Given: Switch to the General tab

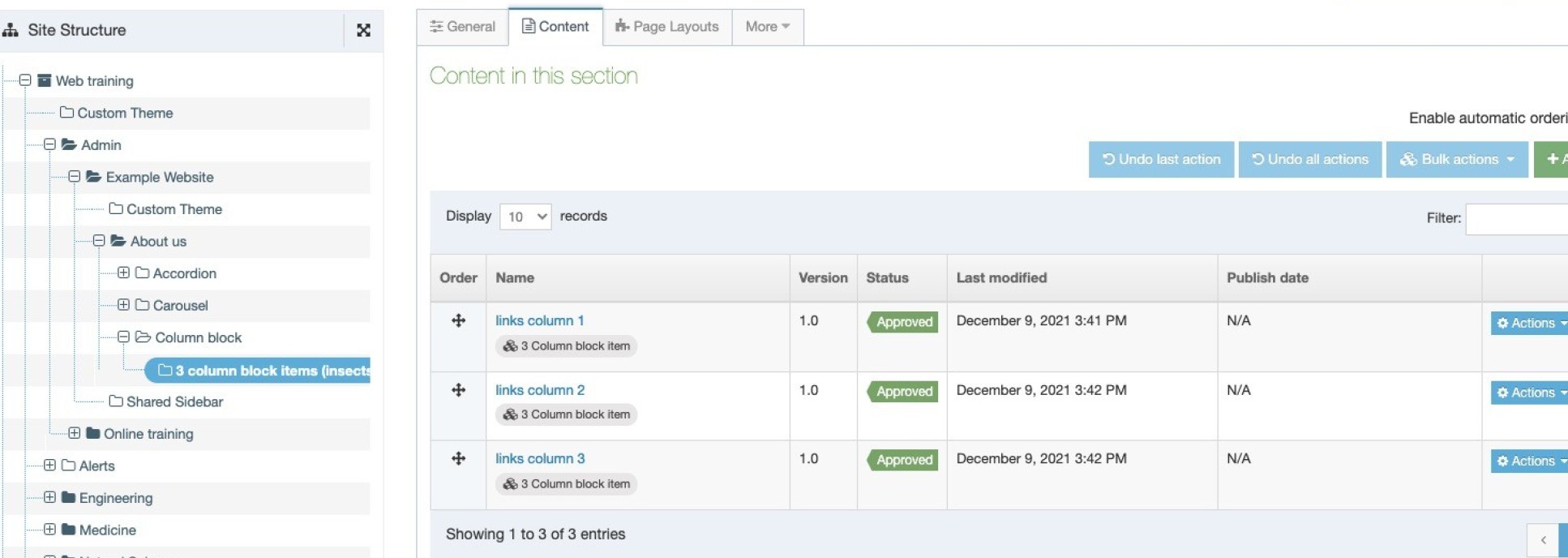Looking at the screenshot, I should pyautogui.click(x=462, y=27).
